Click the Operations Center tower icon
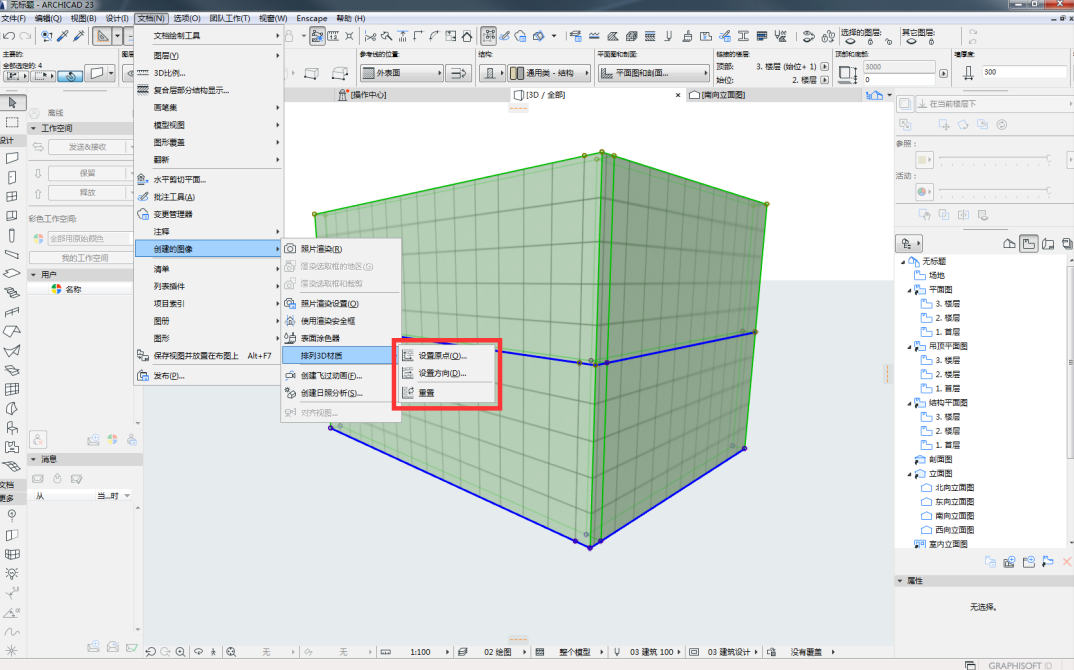 342,95
